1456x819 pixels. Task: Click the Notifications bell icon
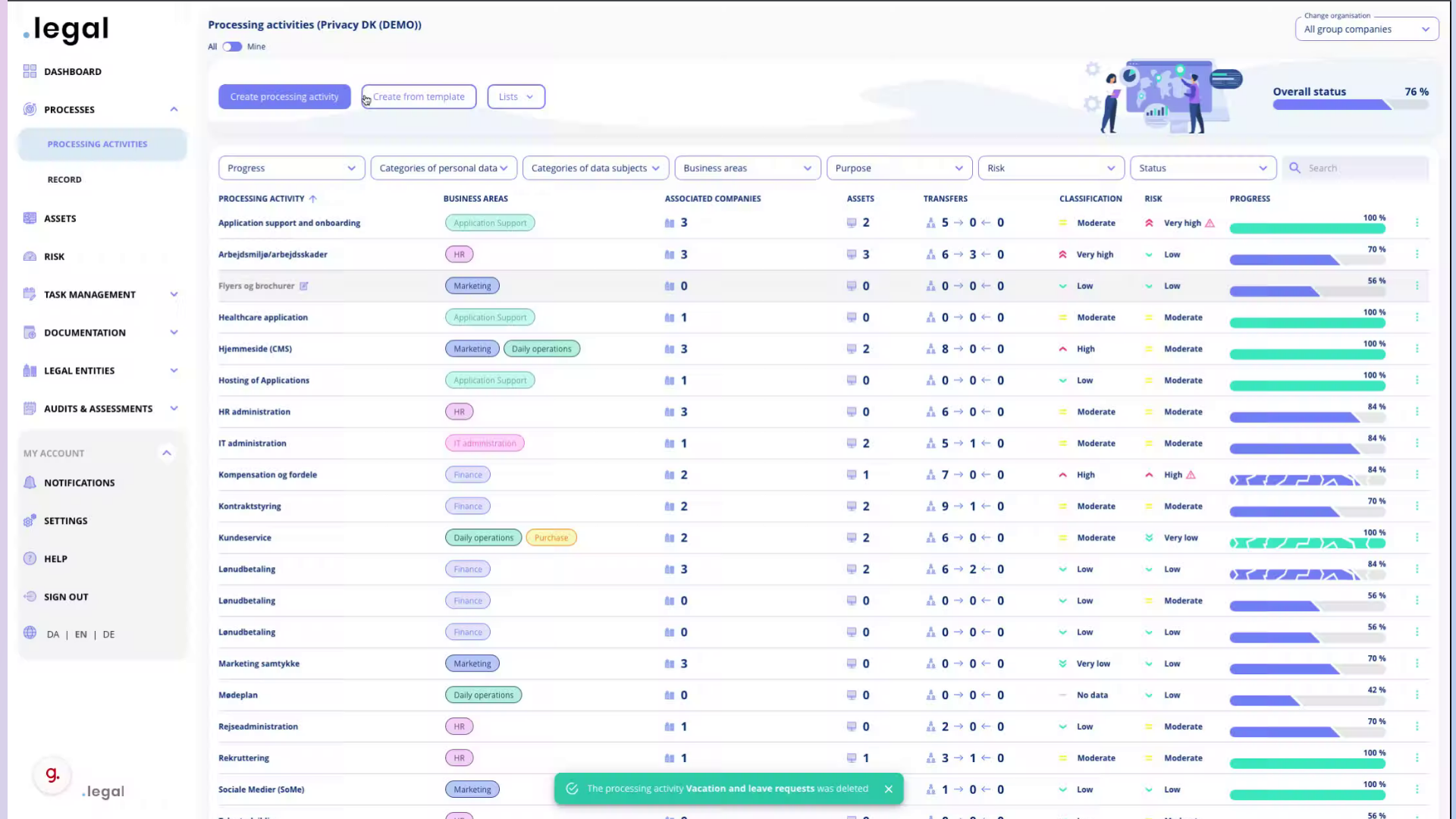(30, 482)
